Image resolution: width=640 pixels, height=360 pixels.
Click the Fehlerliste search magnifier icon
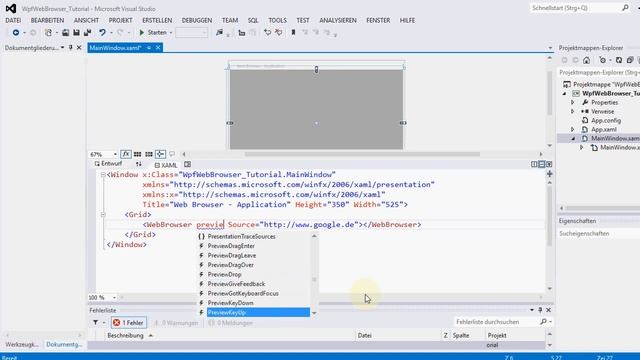tap(543, 322)
